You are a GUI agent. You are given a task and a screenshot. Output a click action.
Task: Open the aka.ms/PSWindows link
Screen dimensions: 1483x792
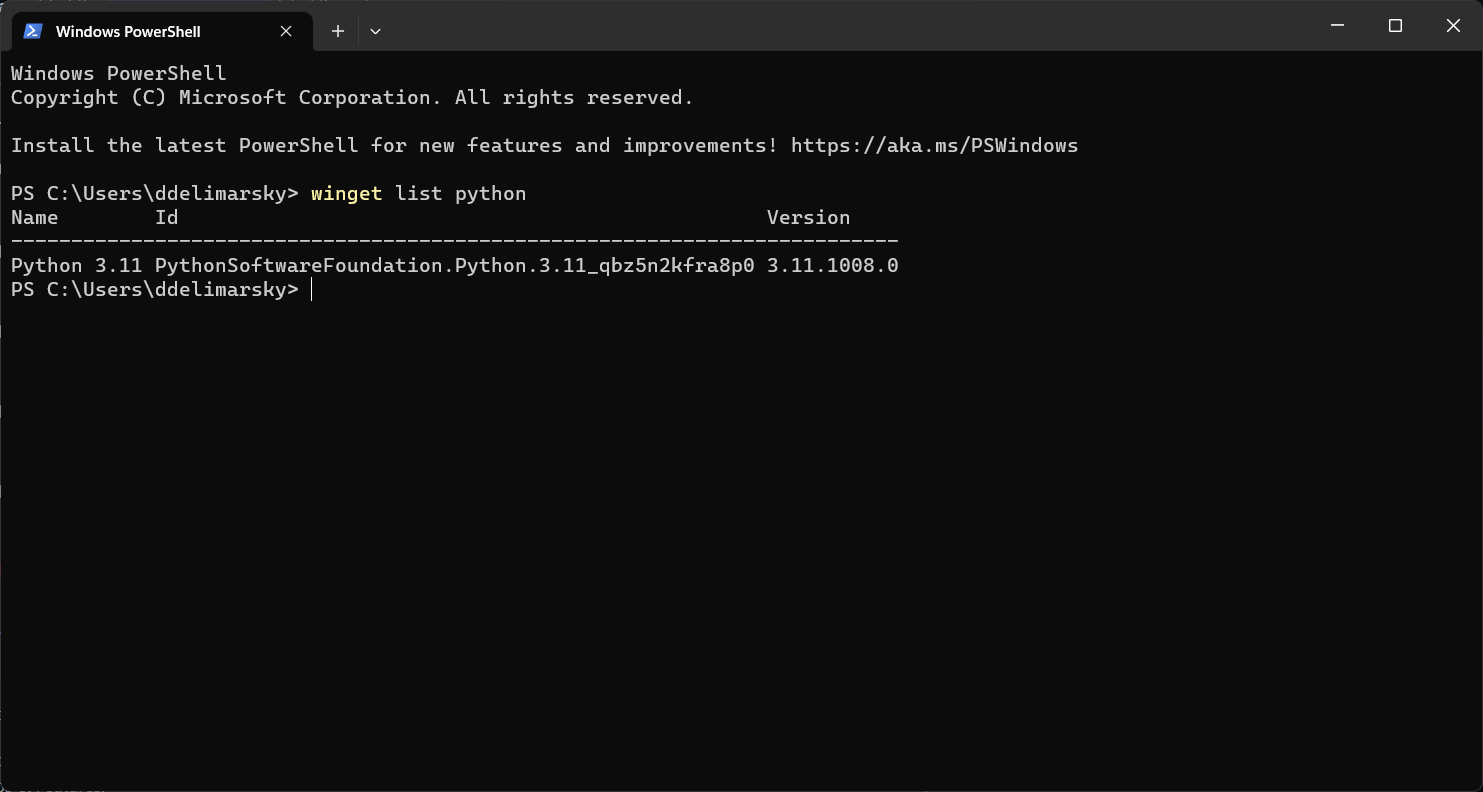(935, 145)
